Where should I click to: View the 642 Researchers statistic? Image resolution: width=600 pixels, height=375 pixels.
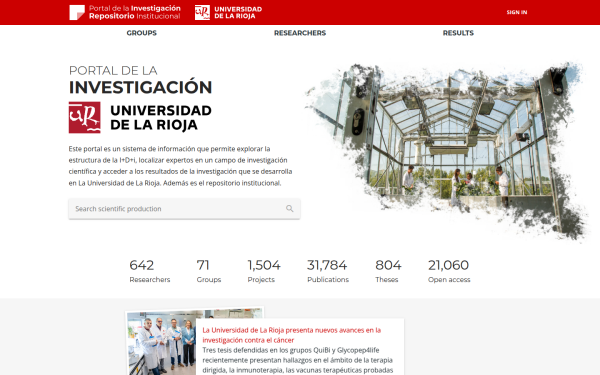pos(150,271)
